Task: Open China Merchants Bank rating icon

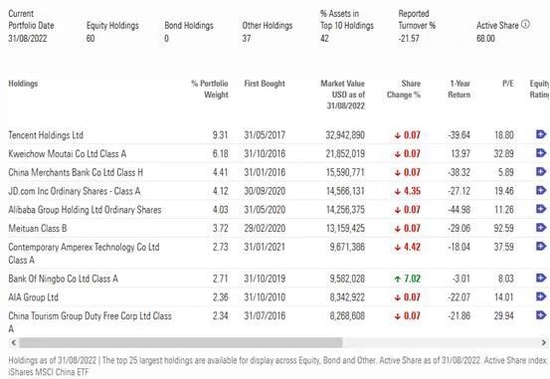Action: [541, 171]
